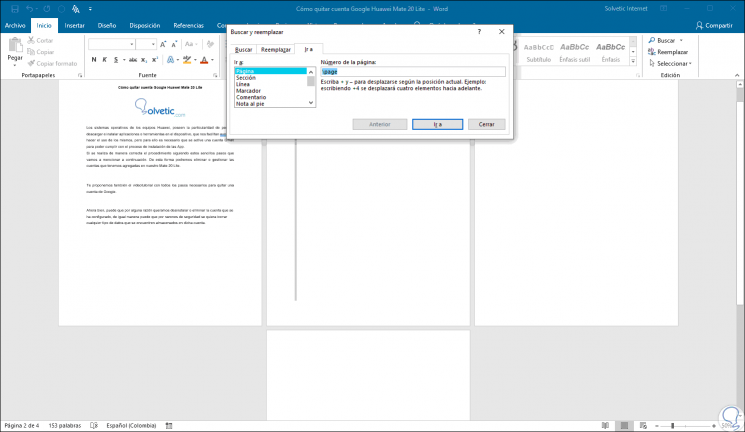Open the Seleccionar dropdown
Image resolution: width=745 pixels, height=432 pixels.
click(x=670, y=63)
